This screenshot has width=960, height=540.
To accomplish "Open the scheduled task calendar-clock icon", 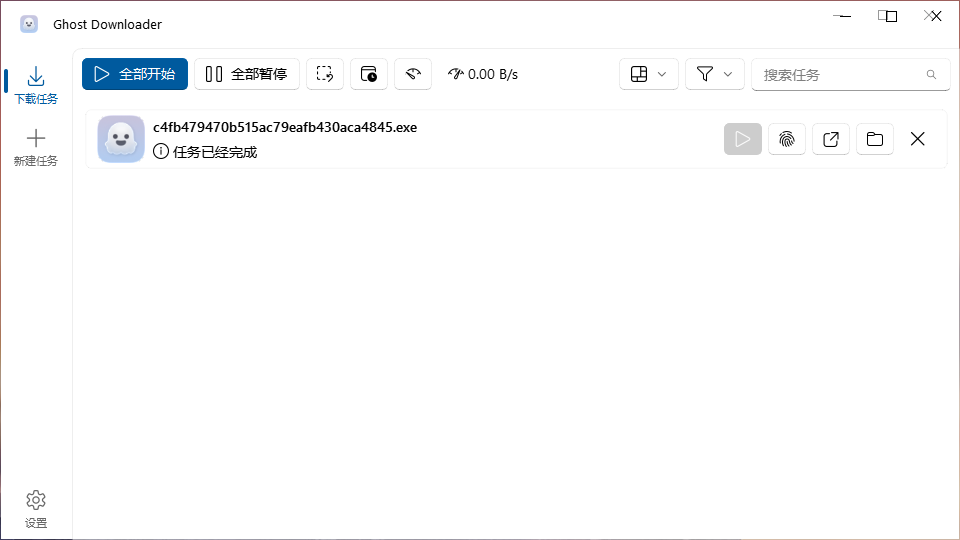I will click(369, 74).
